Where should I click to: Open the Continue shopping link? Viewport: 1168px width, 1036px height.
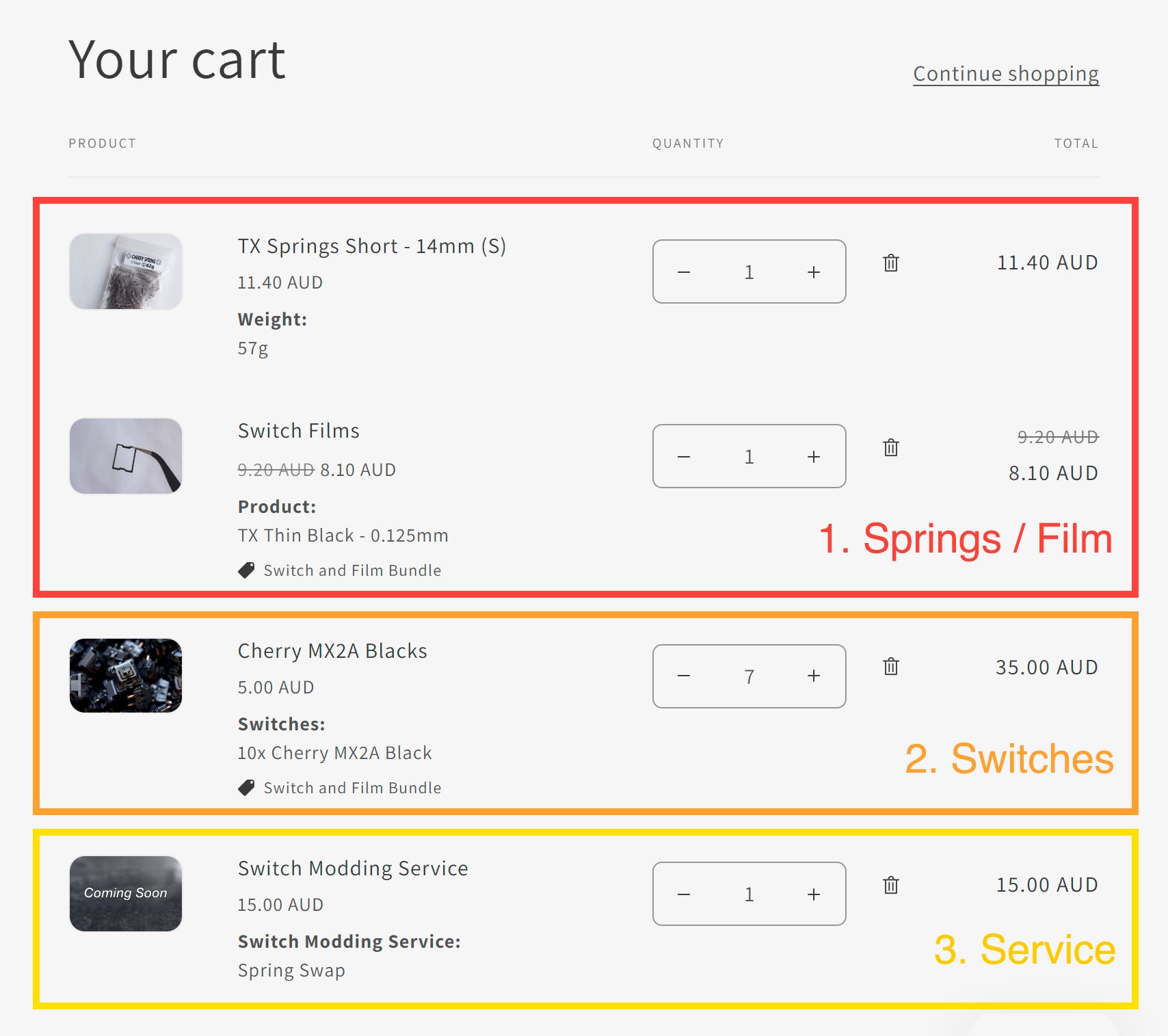(x=1005, y=74)
